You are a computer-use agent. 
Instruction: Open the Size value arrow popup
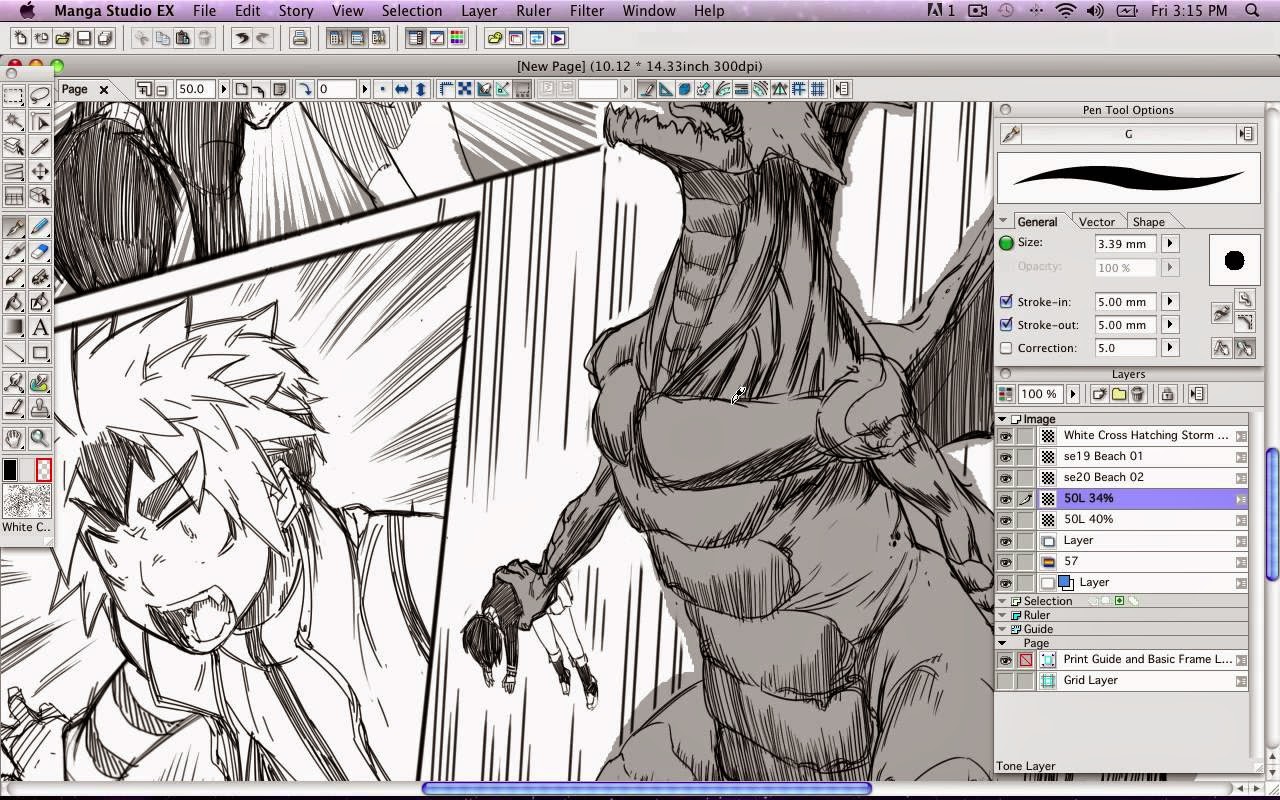point(1169,244)
